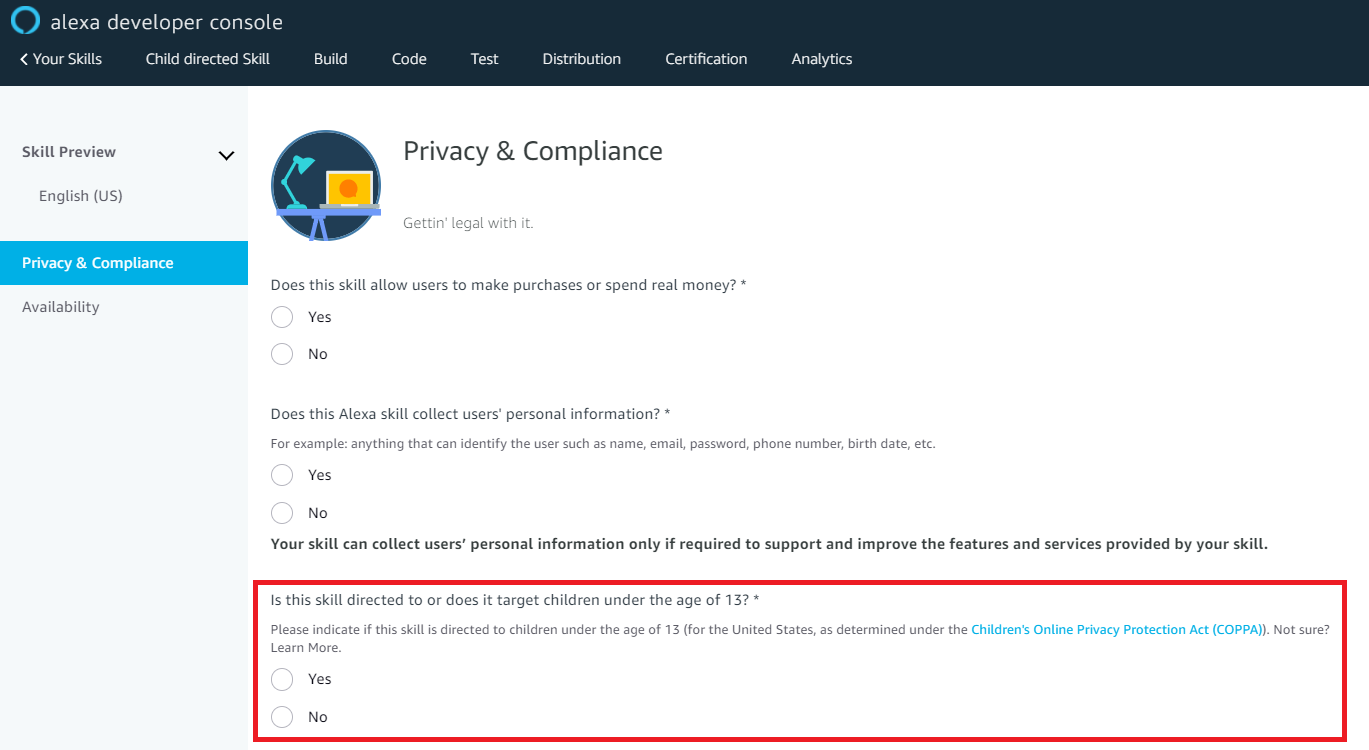The height and width of the screenshot is (750, 1369).
Task: Switch to the Build tab
Action: 330,58
